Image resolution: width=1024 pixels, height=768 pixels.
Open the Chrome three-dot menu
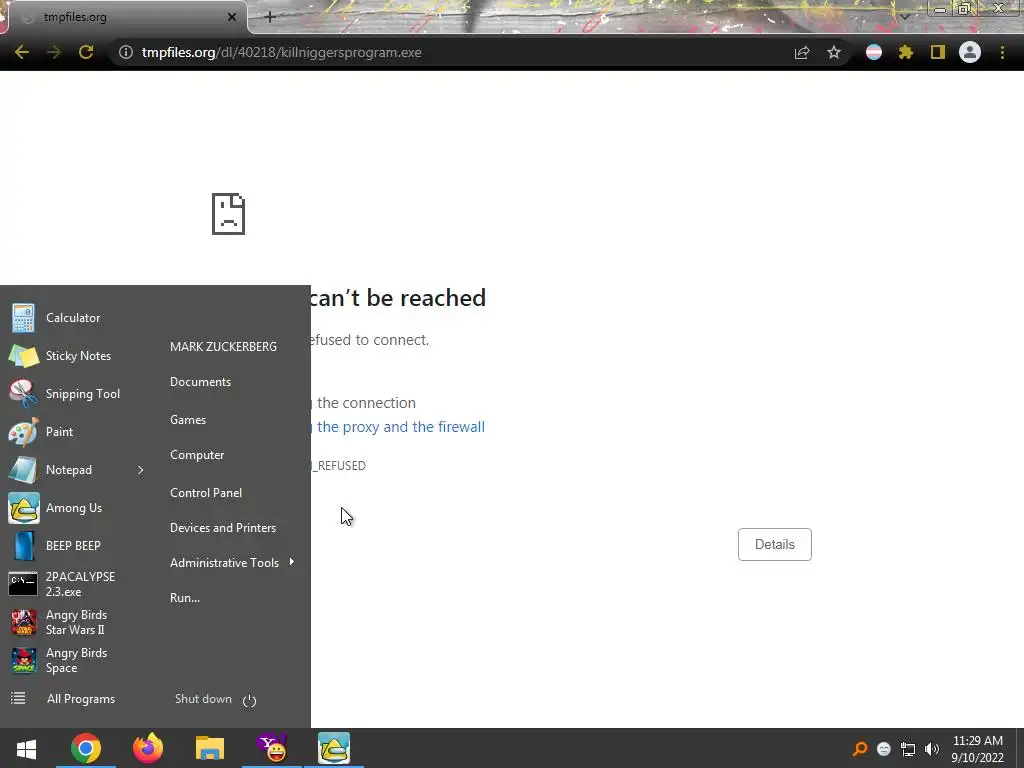[1002, 52]
